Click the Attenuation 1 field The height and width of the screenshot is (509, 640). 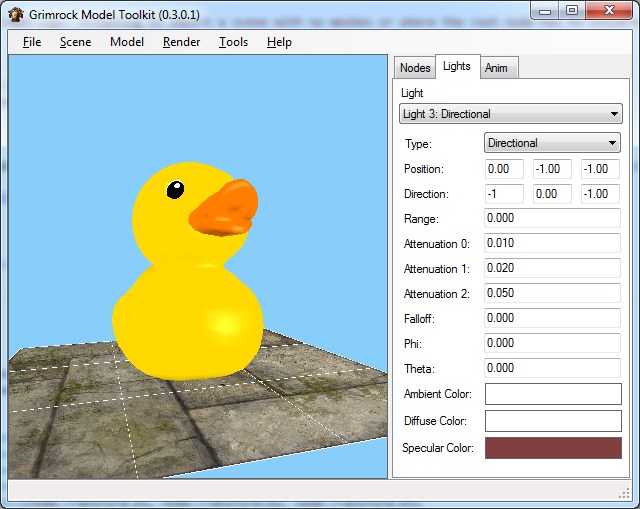point(552,268)
